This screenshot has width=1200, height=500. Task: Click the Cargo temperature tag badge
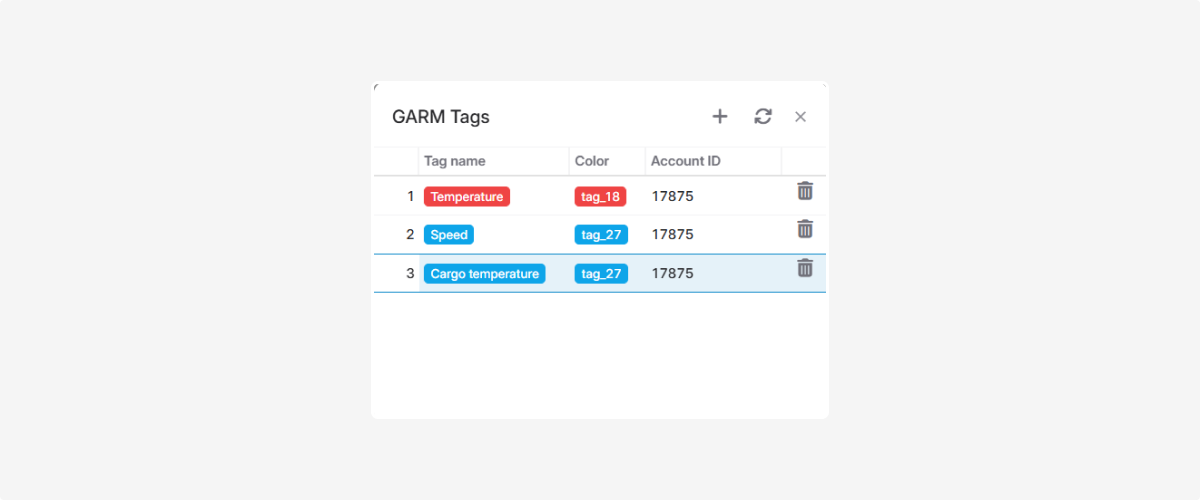(485, 274)
